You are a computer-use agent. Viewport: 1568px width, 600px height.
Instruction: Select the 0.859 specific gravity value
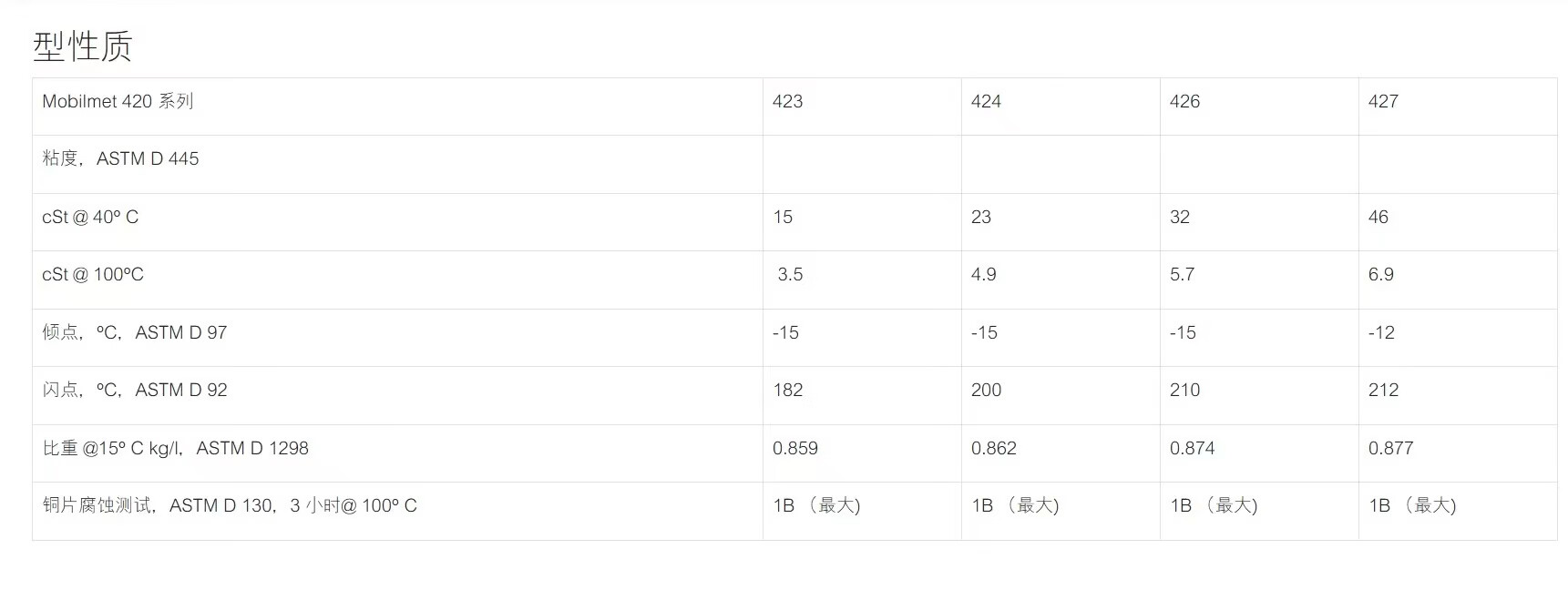(x=794, y=448)
